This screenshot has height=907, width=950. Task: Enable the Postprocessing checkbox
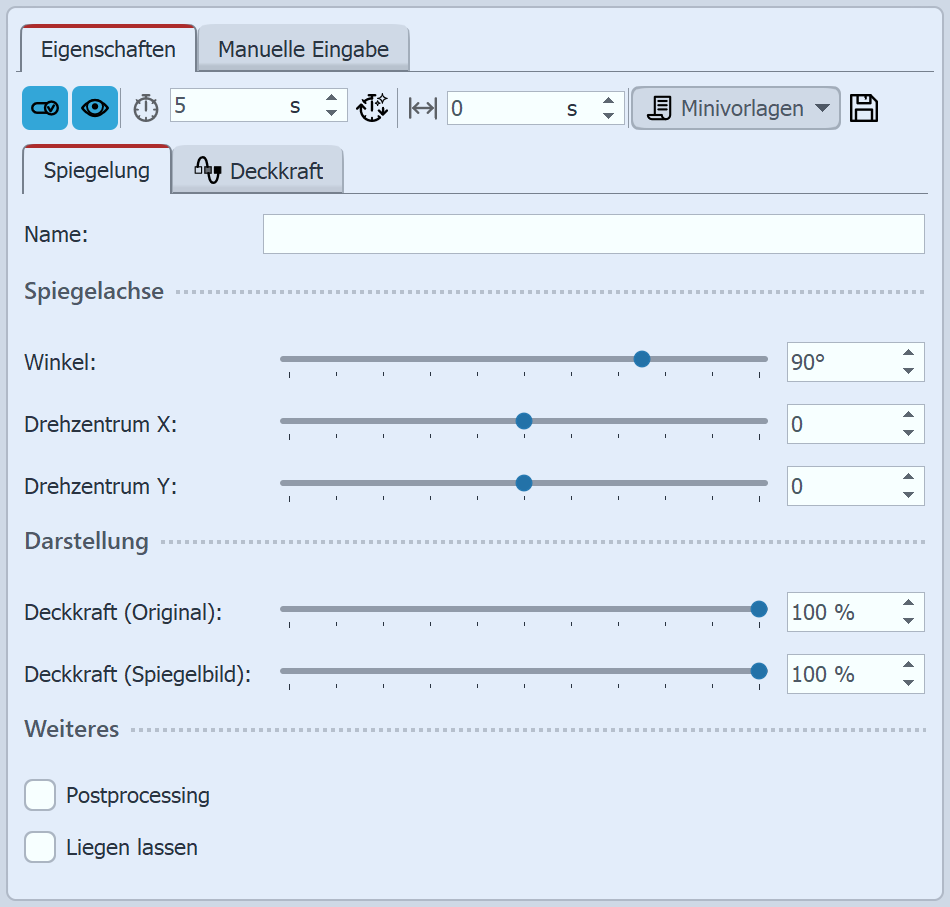point(40,796)
